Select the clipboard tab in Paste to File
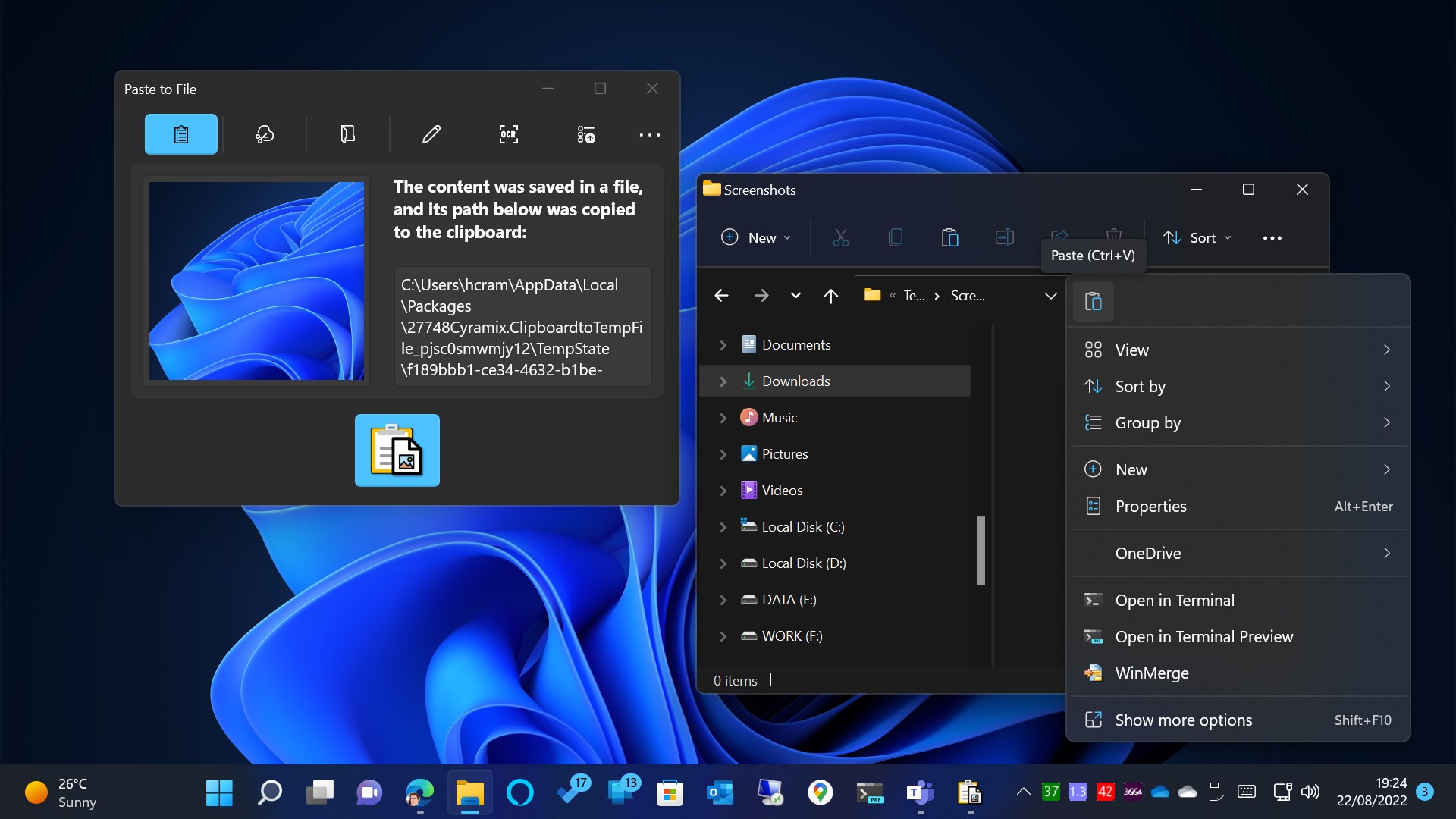1456x819 pixels. pos(180,134)
